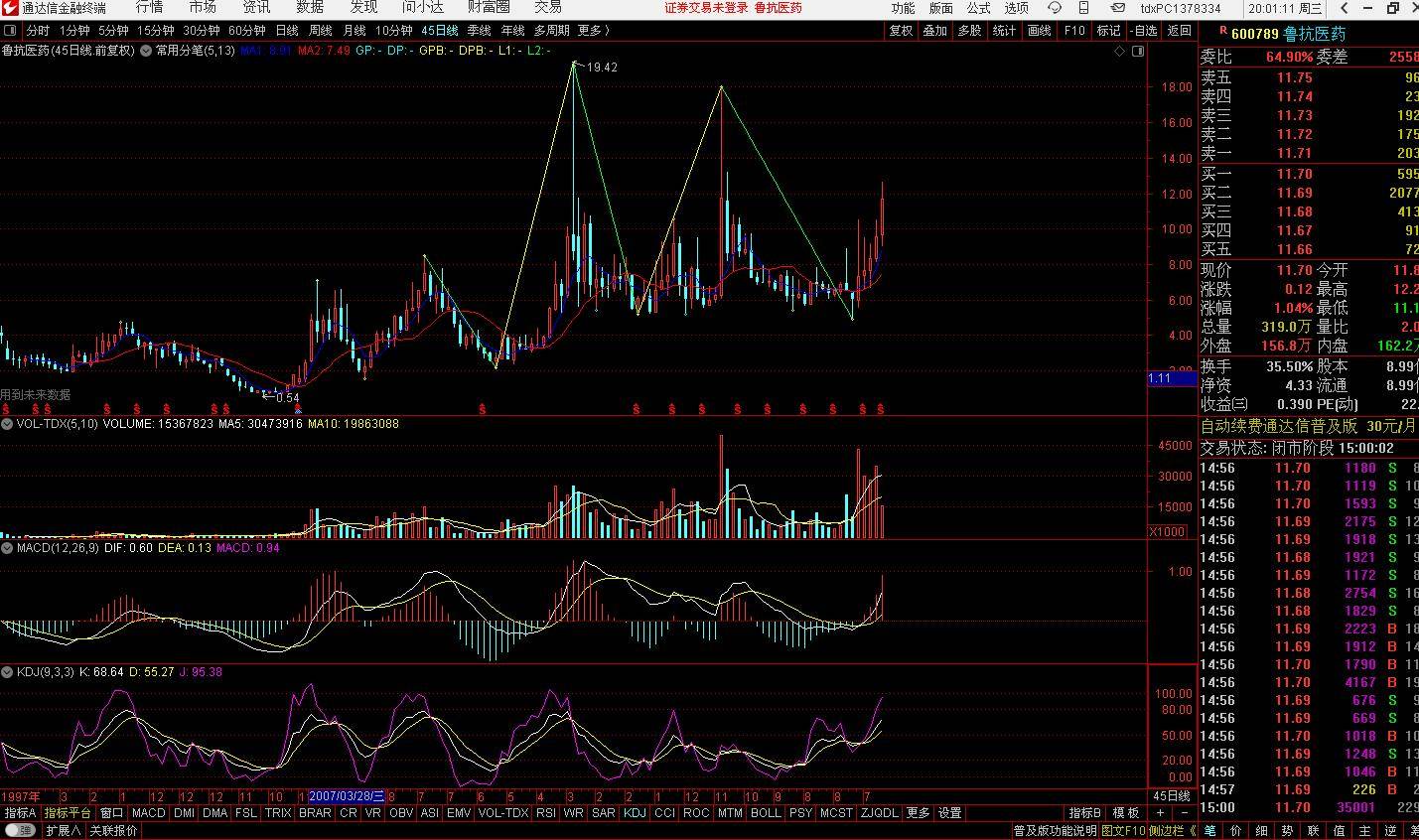The image size is (1419, 840).
Task: Click the headset customer service icon
Action: pos(1055,7)
